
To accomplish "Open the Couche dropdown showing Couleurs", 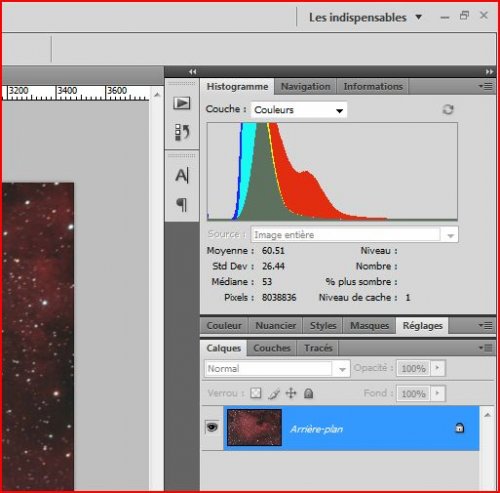I will coord(299,110).
